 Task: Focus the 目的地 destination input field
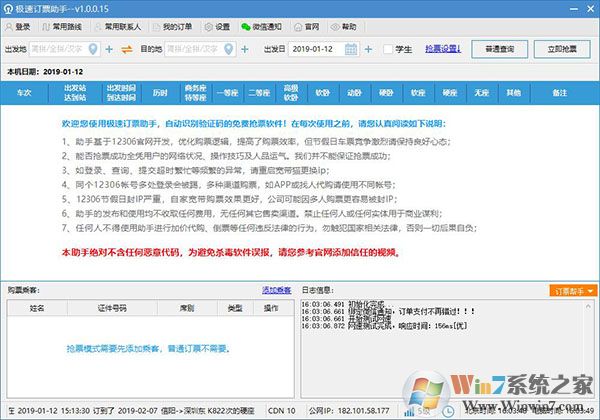tap(200, 49)
